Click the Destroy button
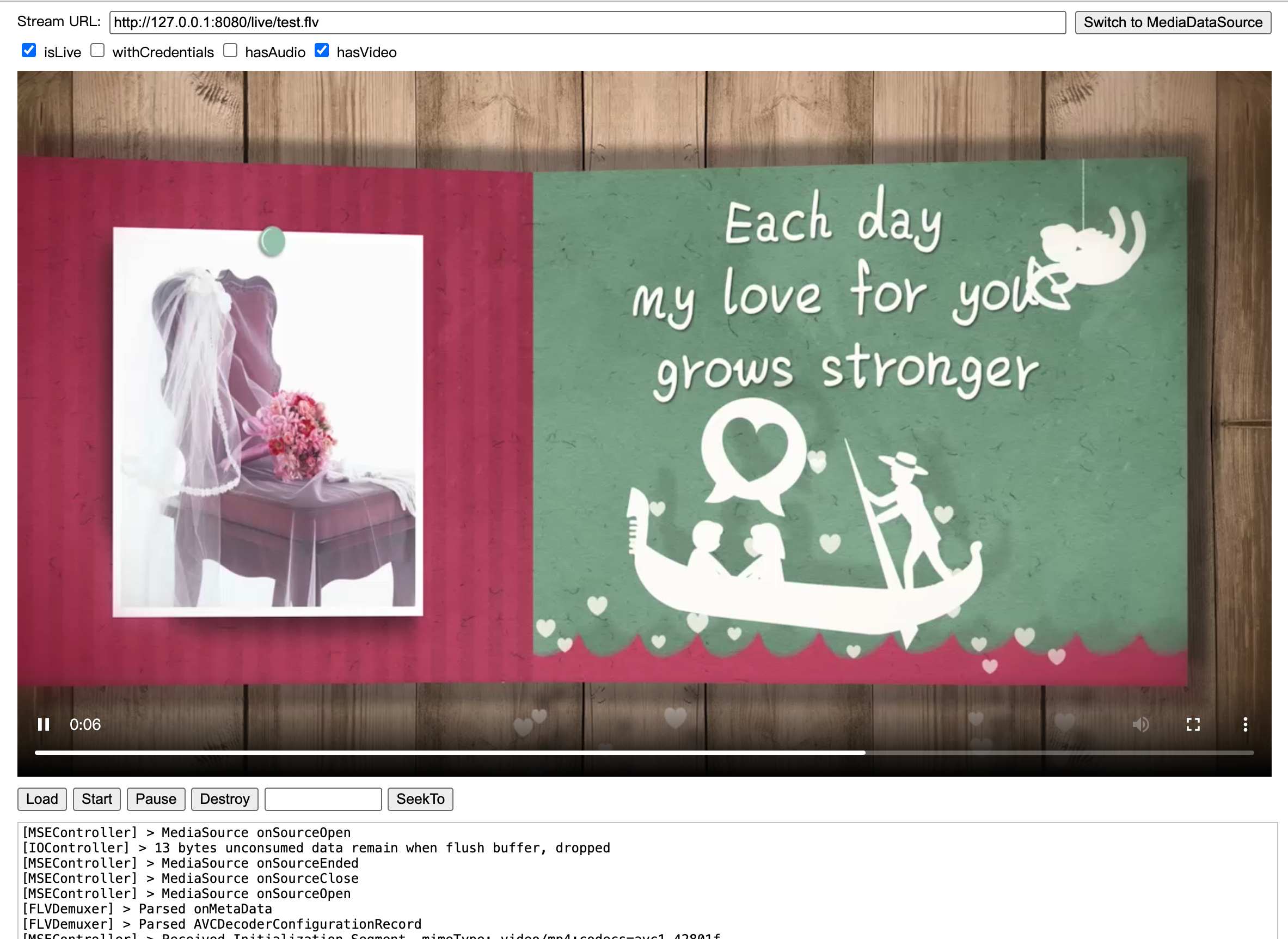This screenshot has width=1288, height=939. tap(224, 798)
